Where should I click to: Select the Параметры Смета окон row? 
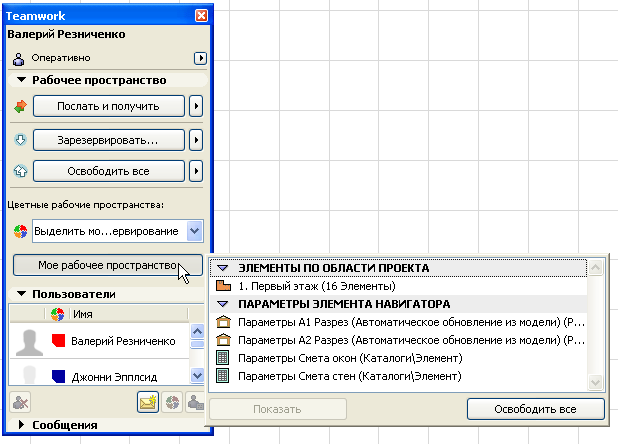pos(398,358)
